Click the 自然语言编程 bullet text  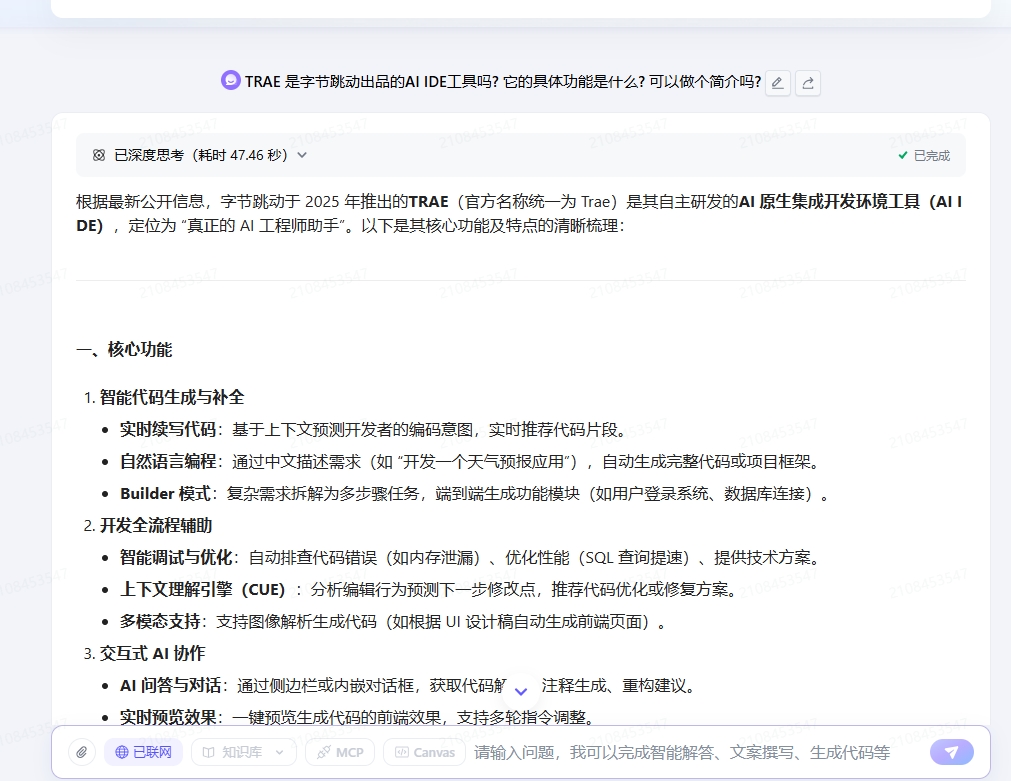[x=168, y=462]
